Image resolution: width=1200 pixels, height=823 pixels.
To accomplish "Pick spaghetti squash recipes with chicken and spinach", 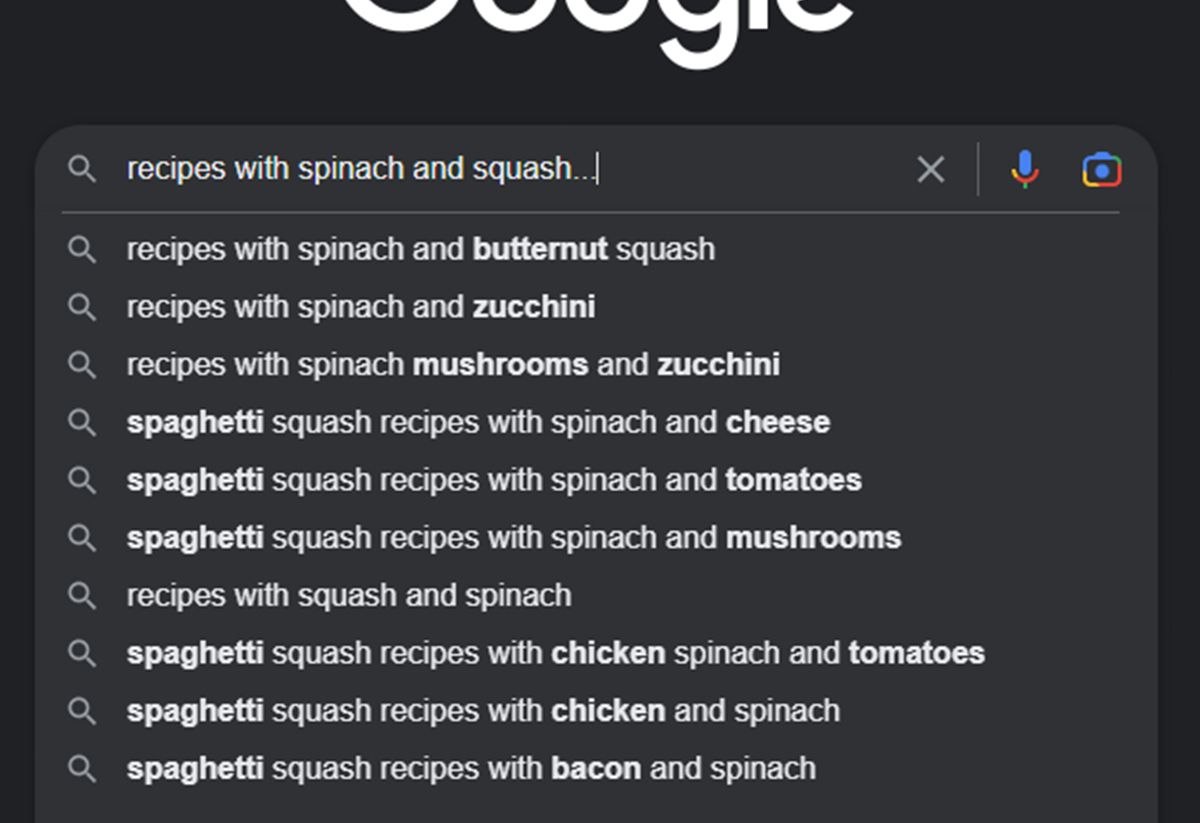I will coord(482,711).
